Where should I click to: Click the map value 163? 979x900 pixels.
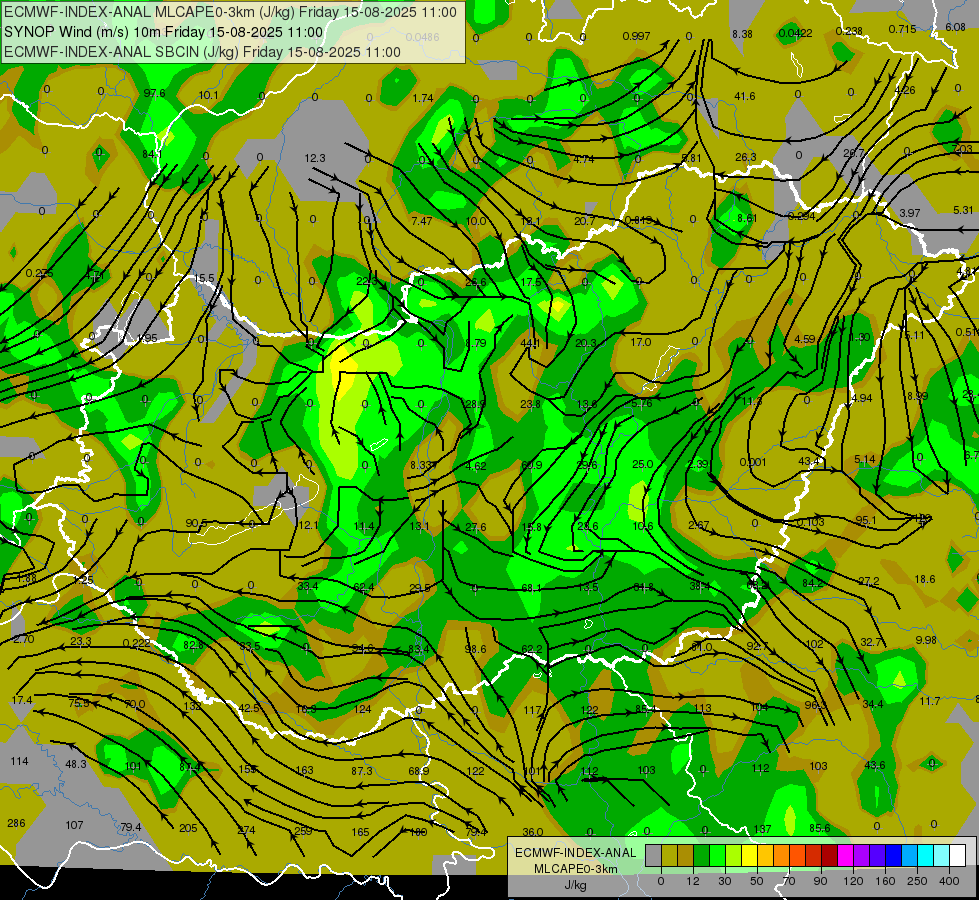pyautogui.click(x=304, y=770)
